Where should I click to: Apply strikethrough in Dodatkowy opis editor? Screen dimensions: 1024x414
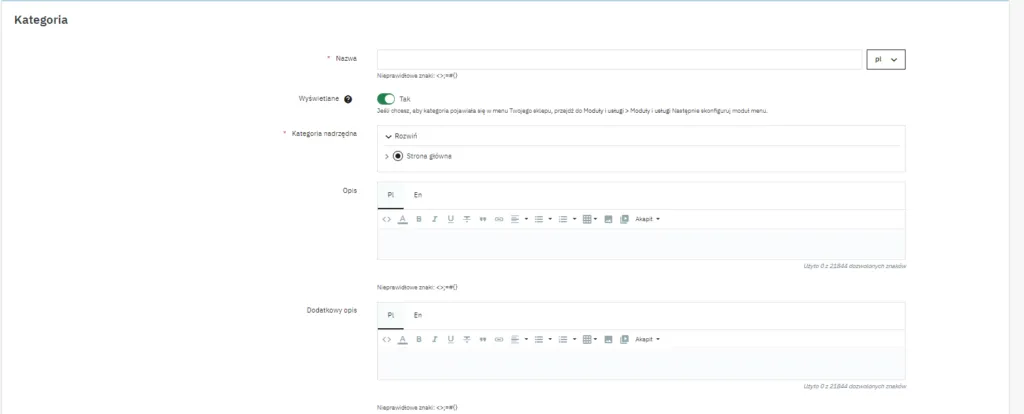(x=467, y=339)
